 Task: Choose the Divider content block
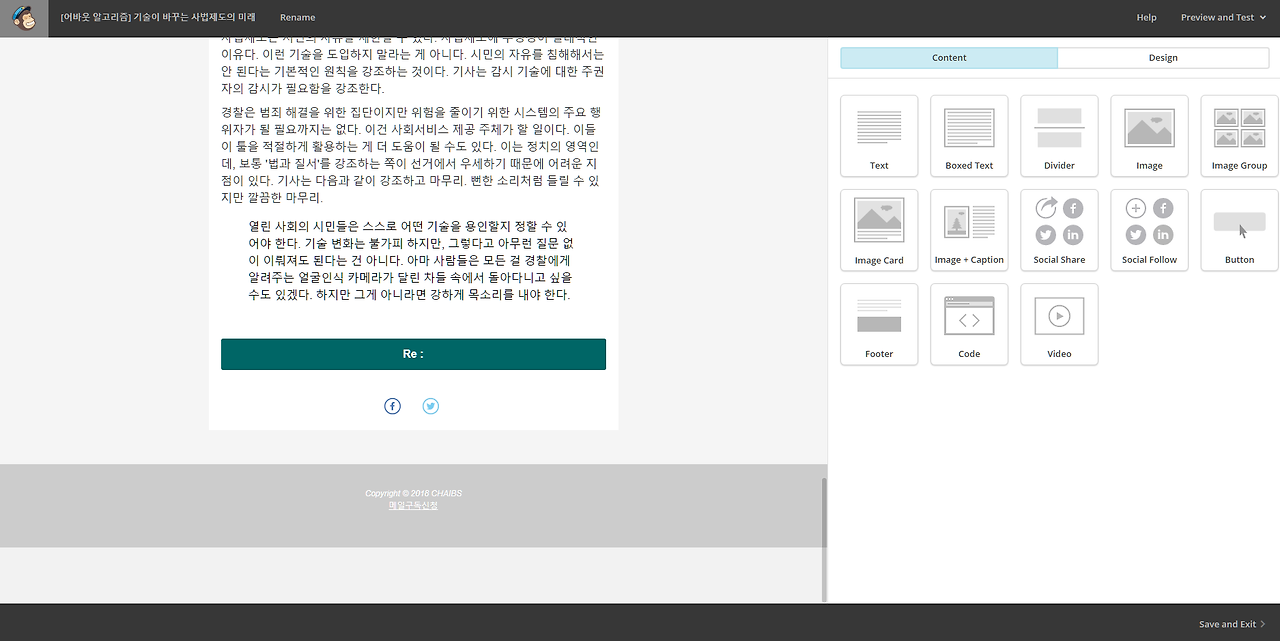pos(1059,134)
